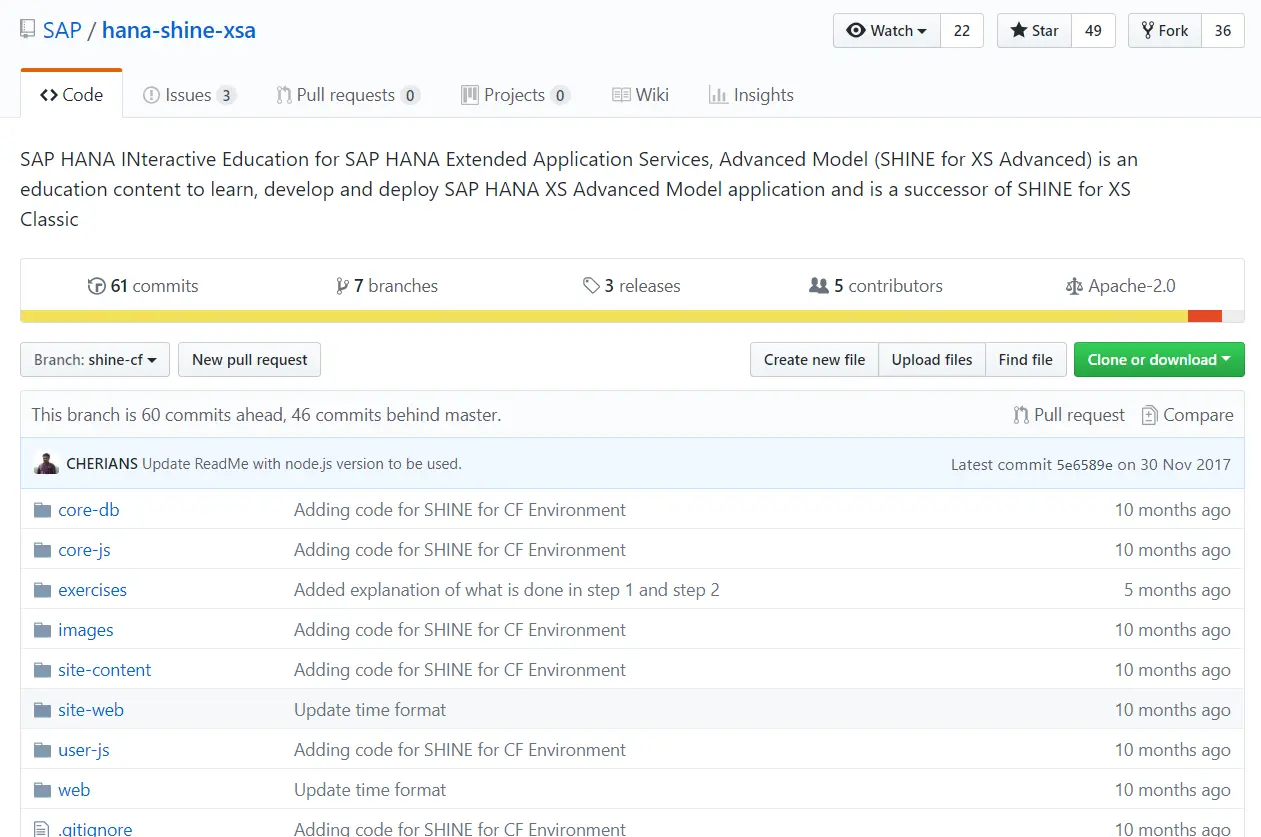View the 3 releases
This screenshot has height=837, width=1261.
632,286
